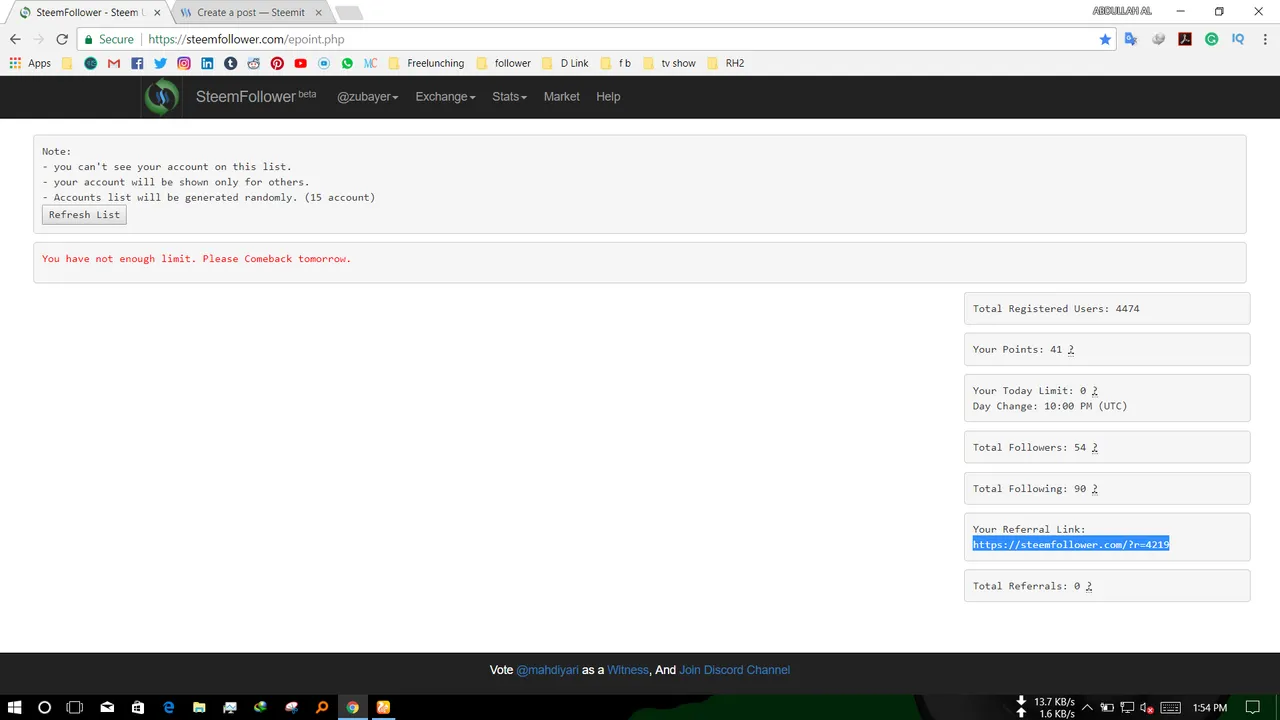
Task: Open the Instagram bookmark icon
Action: click(x=184, y=63)
